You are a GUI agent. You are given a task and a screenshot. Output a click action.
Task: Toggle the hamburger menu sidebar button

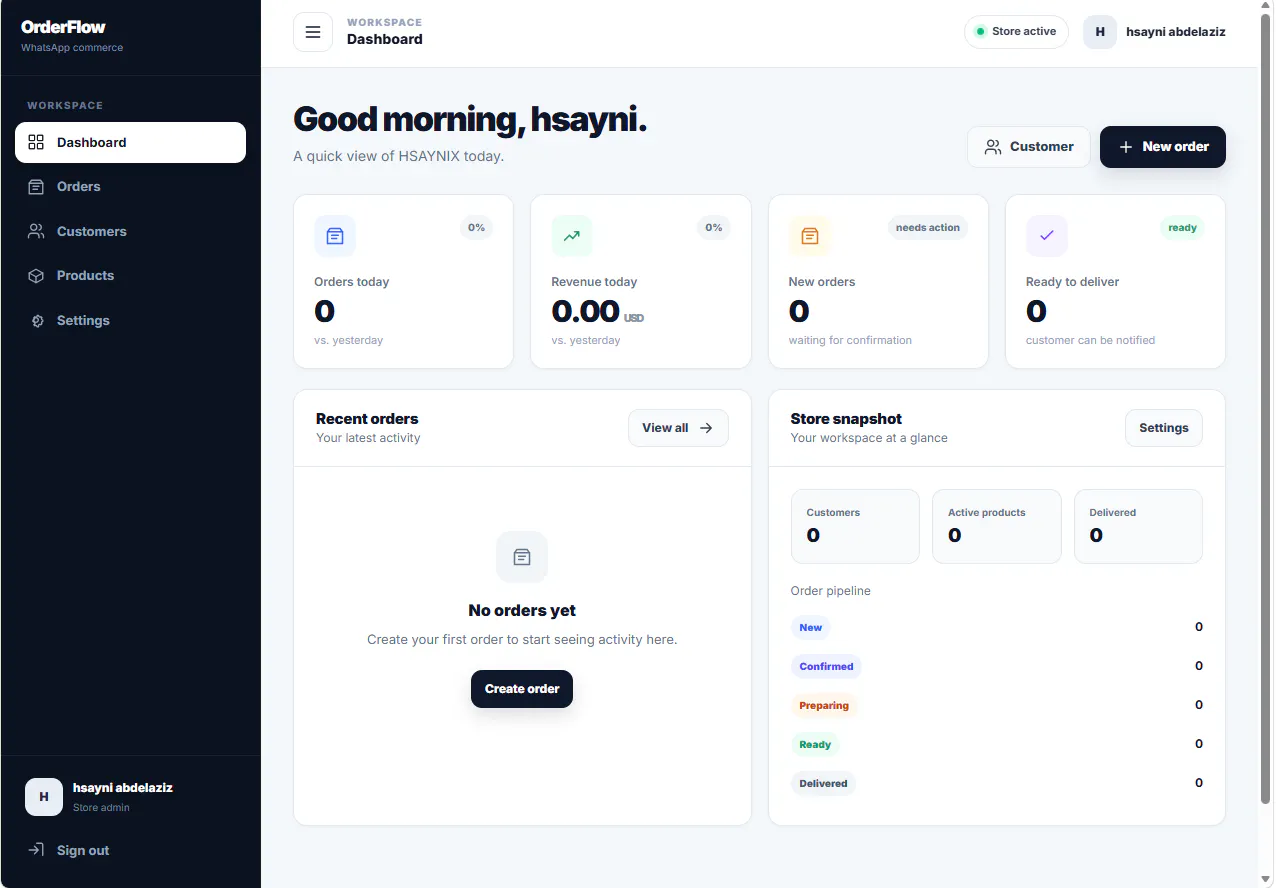(x=313, y=32)
